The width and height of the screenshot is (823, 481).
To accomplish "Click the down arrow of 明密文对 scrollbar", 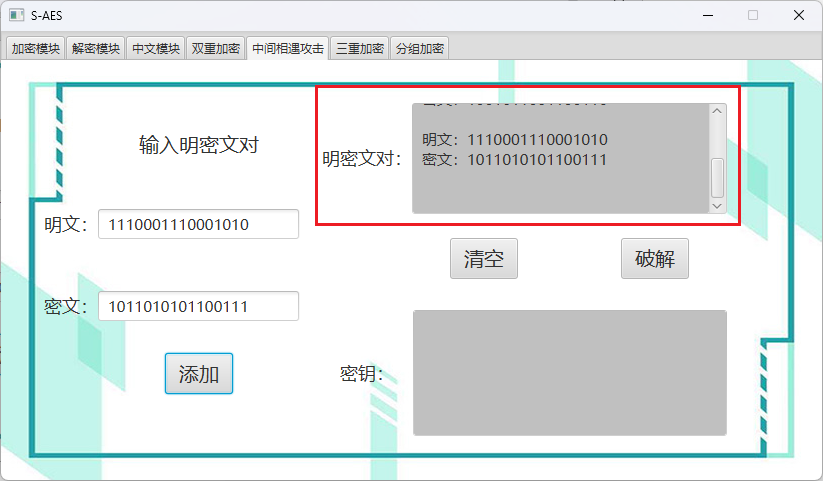I will pyautogui.click(x=717, y=204).
